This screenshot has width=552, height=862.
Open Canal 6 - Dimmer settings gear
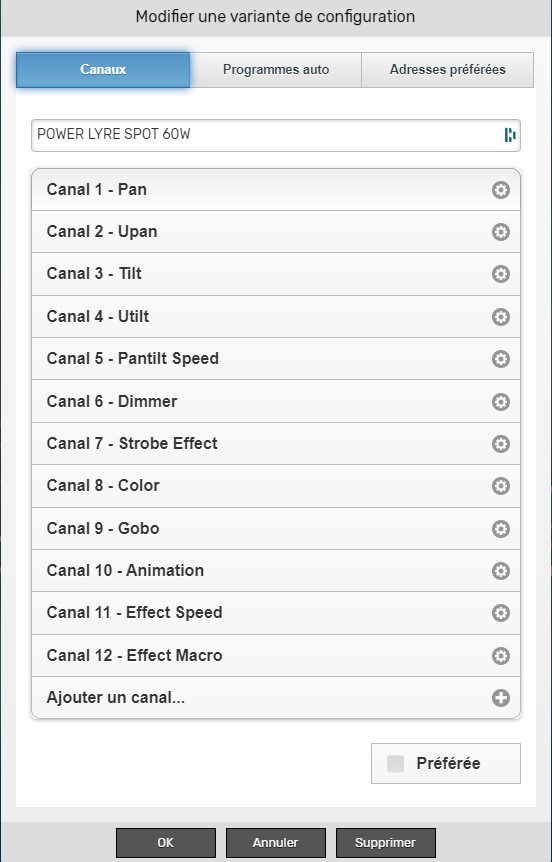tap(500, 401)
